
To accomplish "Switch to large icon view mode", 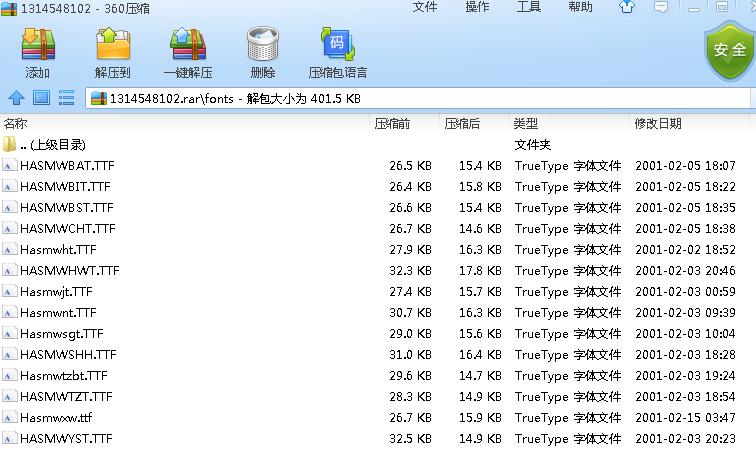I will (41, 98).
